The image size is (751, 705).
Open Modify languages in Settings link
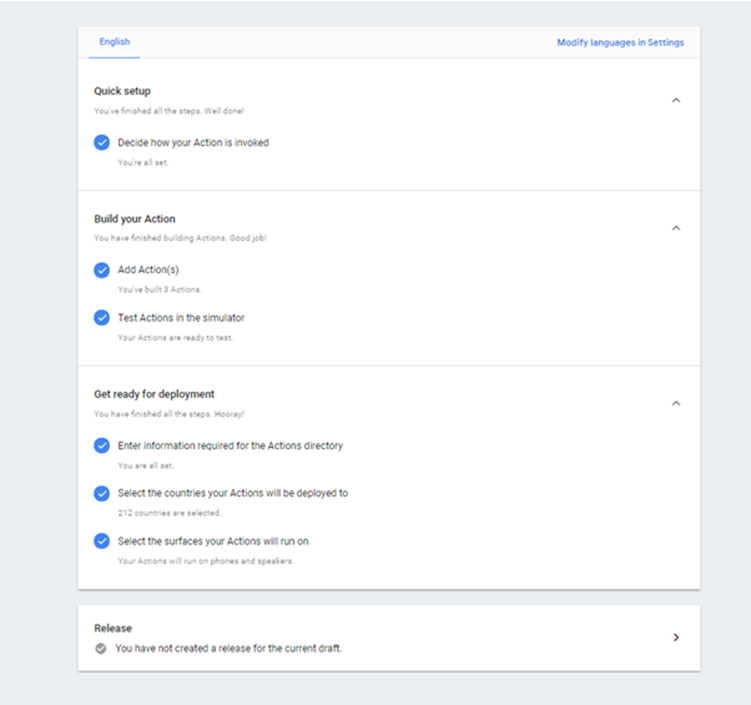[620, 43]
